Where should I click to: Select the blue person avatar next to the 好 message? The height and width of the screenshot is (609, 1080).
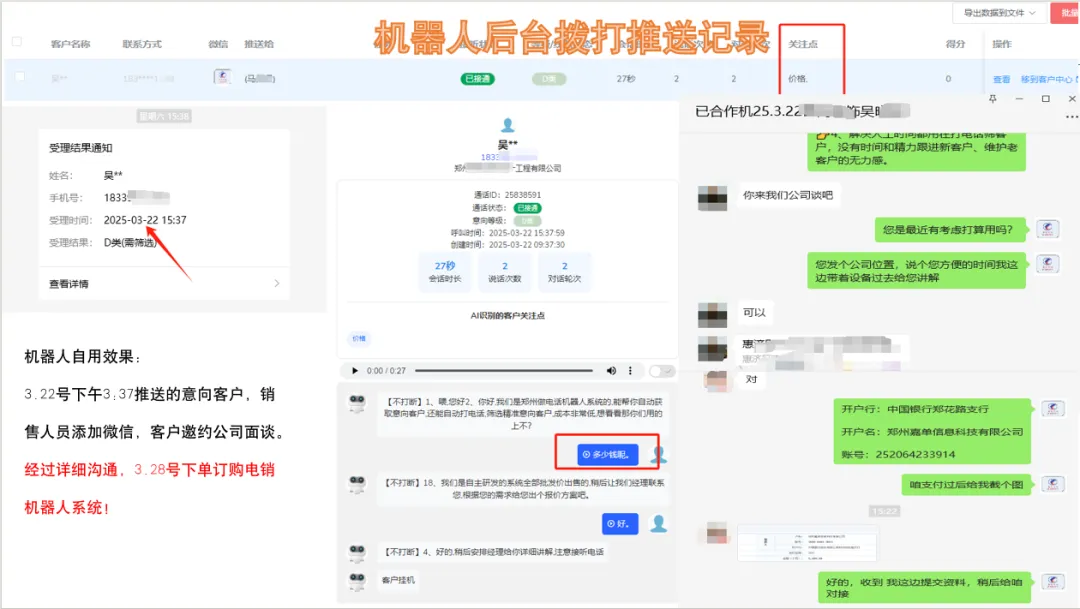pos(659,522)
